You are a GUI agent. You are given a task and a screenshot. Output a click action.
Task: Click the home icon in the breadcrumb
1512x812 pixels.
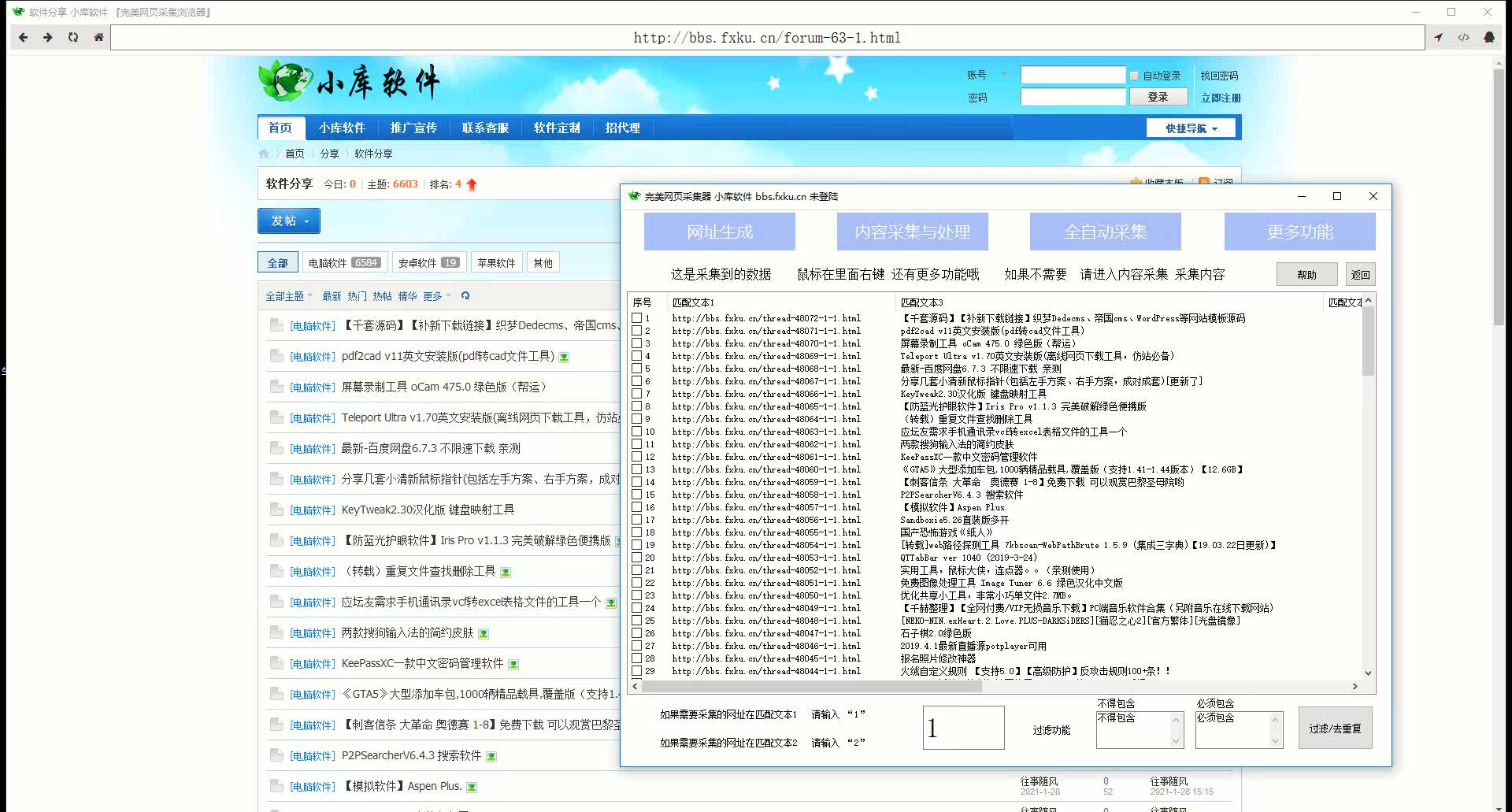tap(264, 154)
